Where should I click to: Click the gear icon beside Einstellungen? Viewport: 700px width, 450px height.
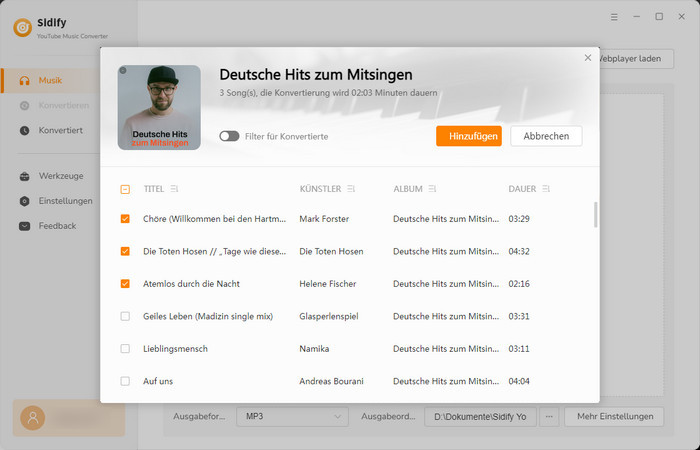pyautogui.click(x=25, y=201)
